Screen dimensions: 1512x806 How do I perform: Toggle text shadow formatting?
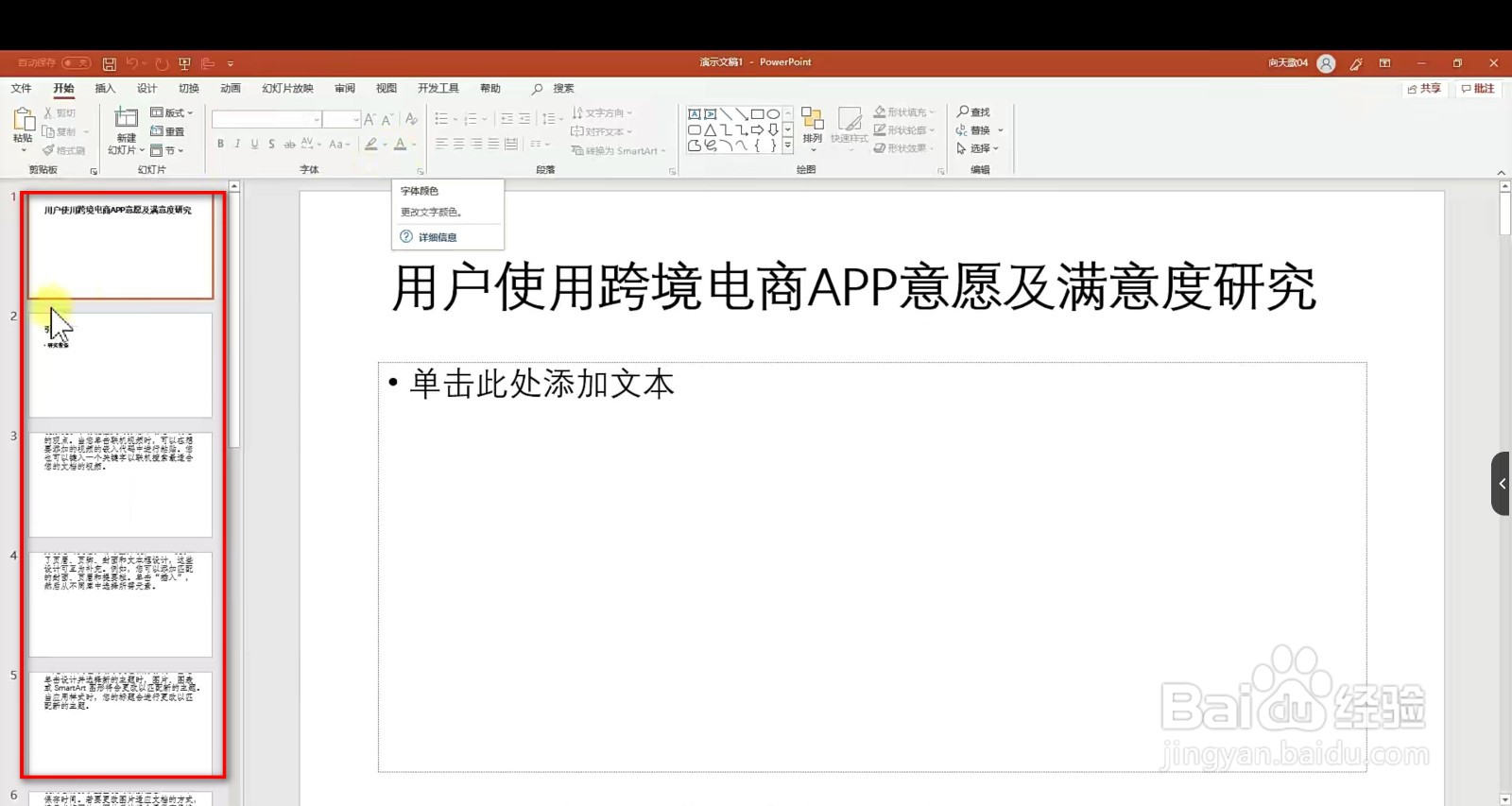(271, 144)
